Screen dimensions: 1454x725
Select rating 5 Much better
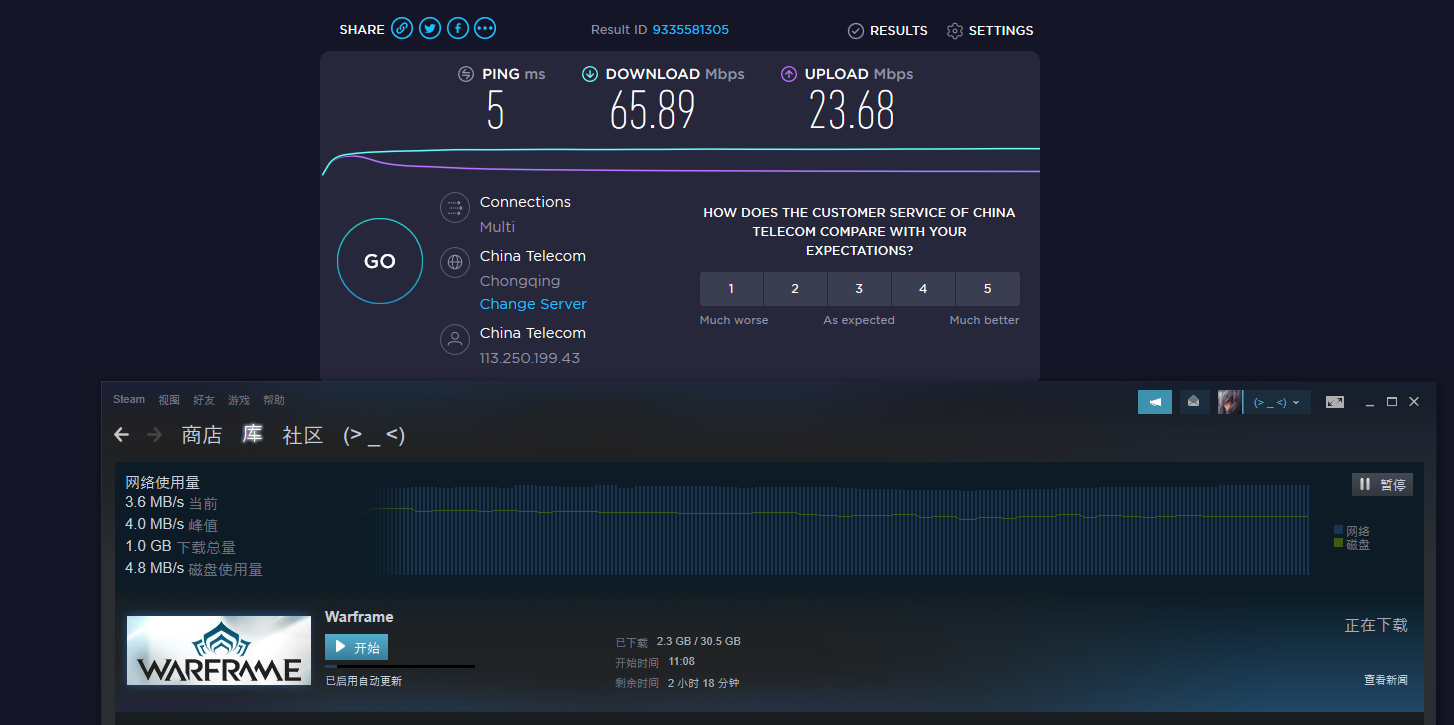point(987,289)
